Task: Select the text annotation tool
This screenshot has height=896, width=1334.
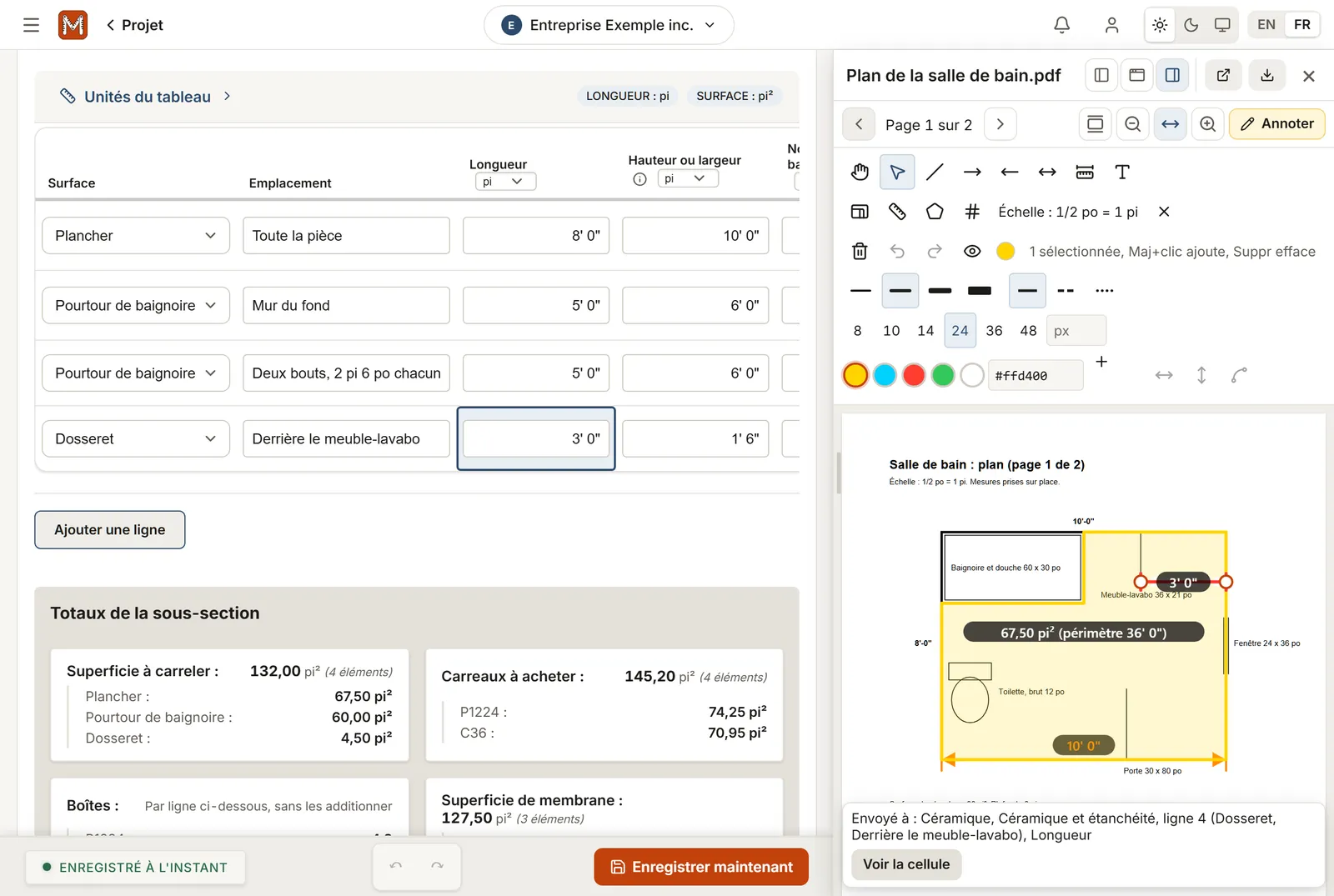Action: 1122,172
